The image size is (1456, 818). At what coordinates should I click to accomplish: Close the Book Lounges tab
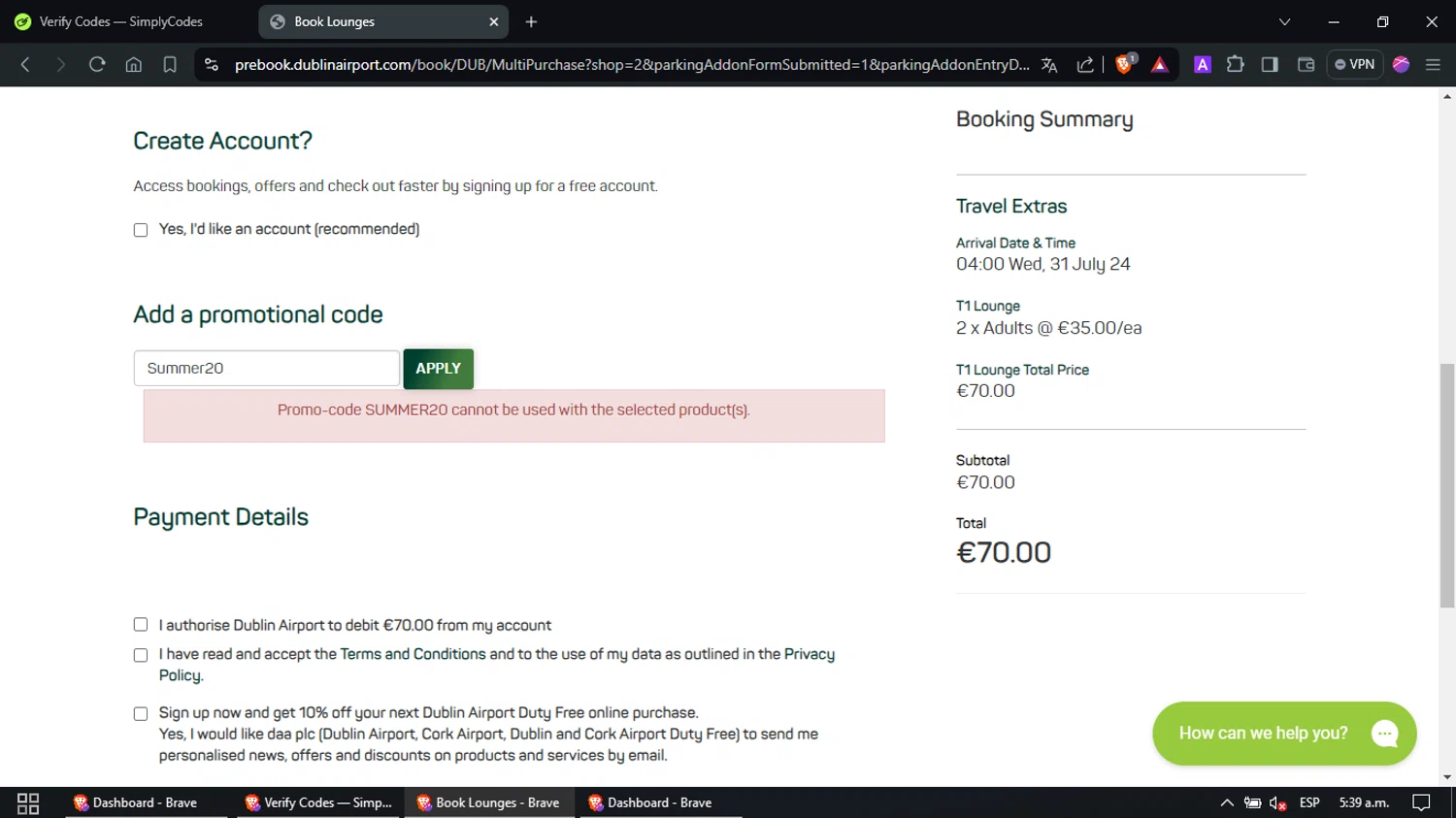coord(493,21)
